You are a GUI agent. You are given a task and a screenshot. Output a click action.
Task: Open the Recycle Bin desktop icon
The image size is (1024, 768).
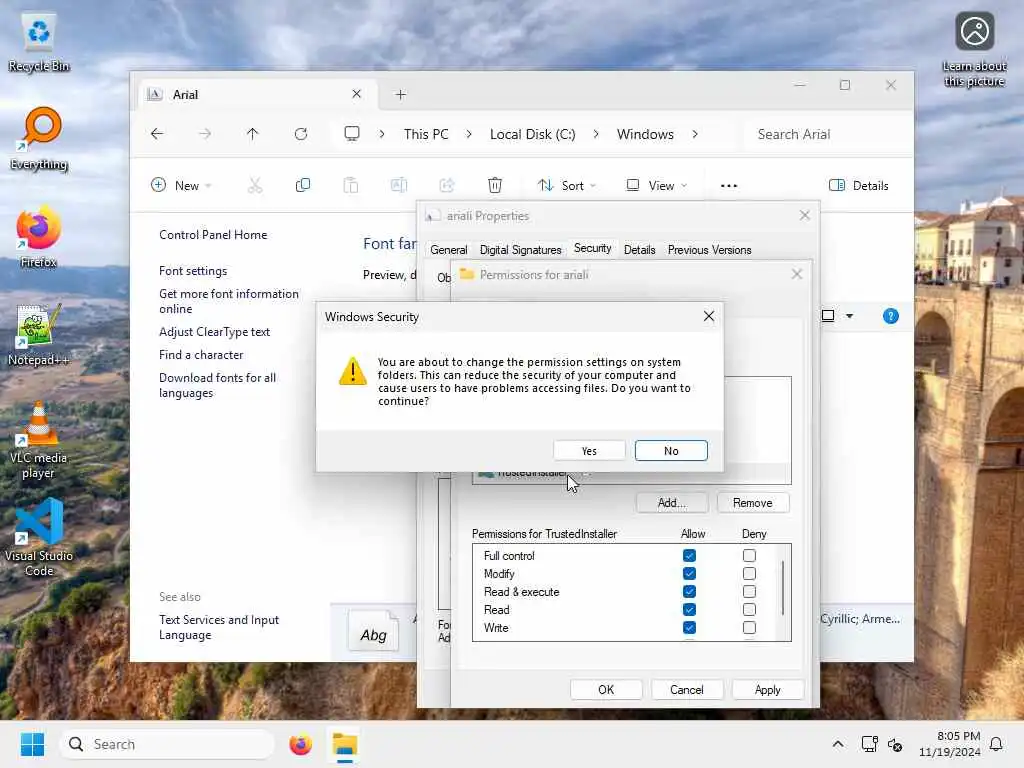(x=39, y=43)
